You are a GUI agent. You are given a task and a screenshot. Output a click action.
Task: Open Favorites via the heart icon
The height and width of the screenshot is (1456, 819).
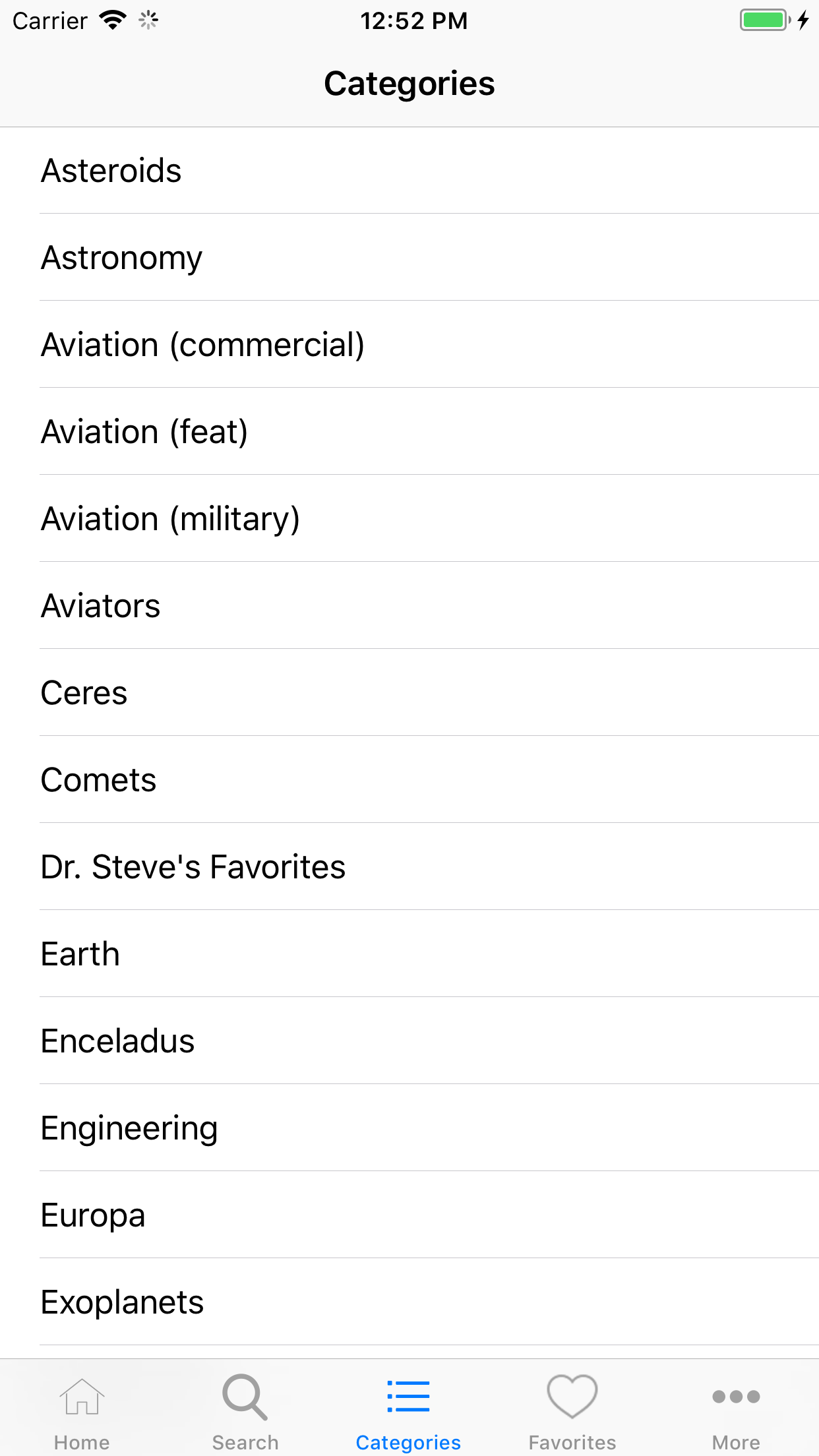click(x=572, y=1397)
